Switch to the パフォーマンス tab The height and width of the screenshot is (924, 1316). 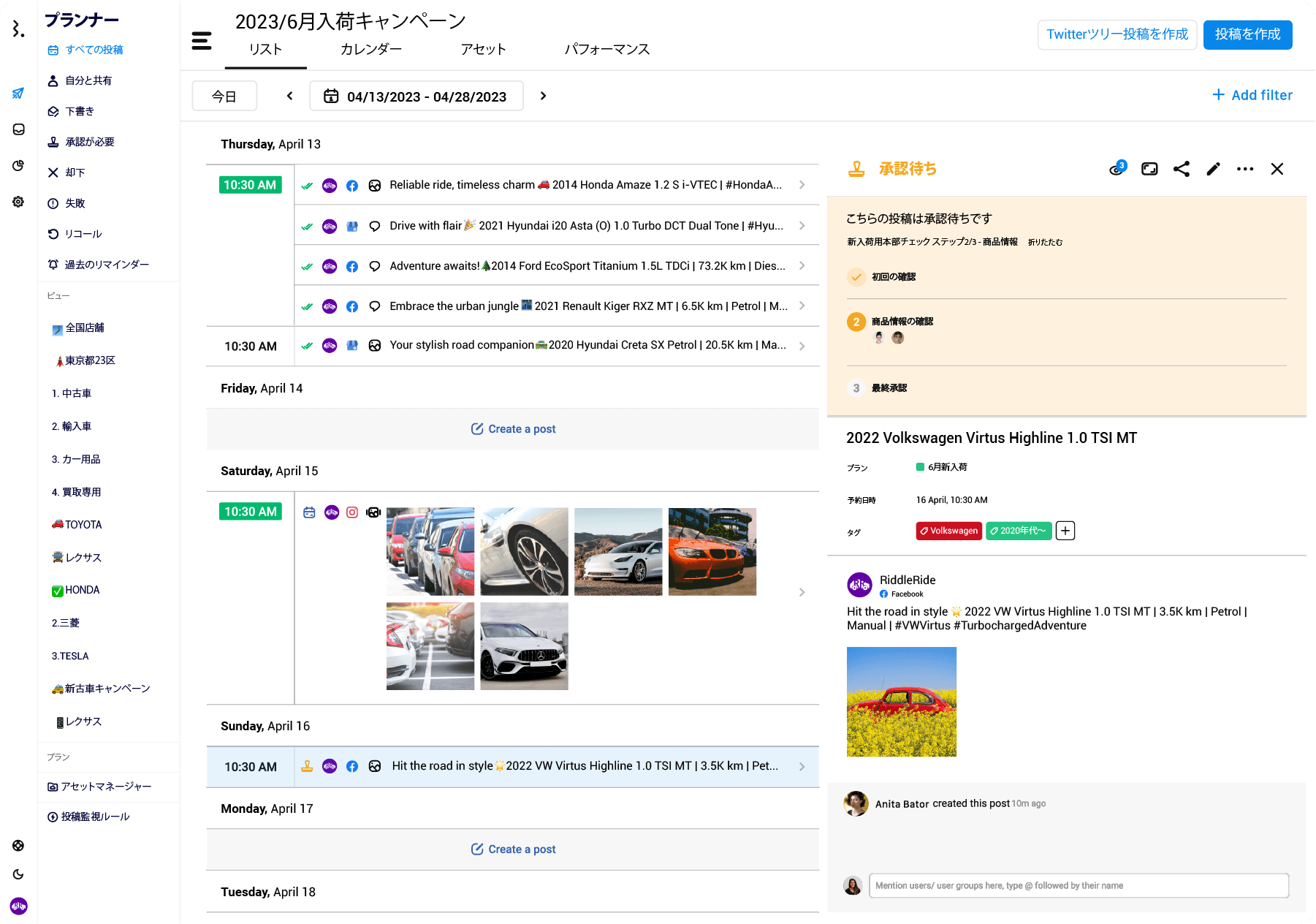[x=606, y=49]
